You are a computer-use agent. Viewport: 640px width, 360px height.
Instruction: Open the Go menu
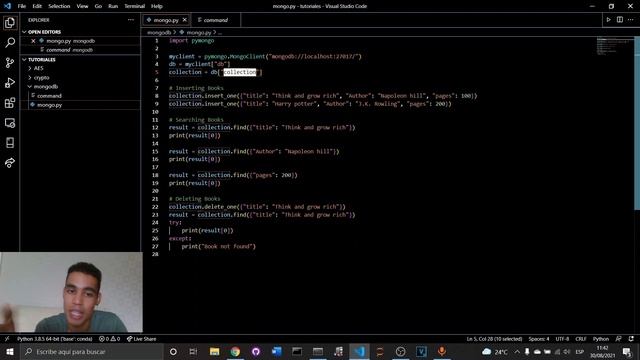[98, 6]
